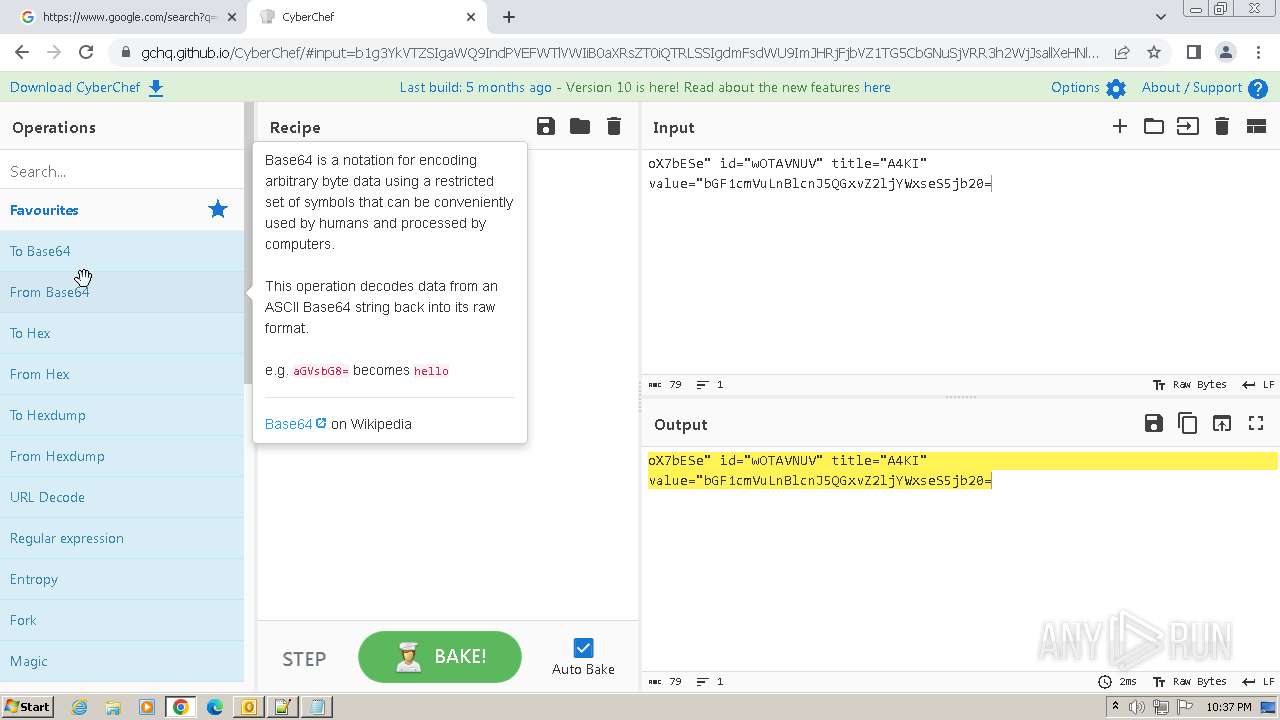Screen dimensions: 1280x720
Task: Select the Fork operation
Action: [122, 620]
